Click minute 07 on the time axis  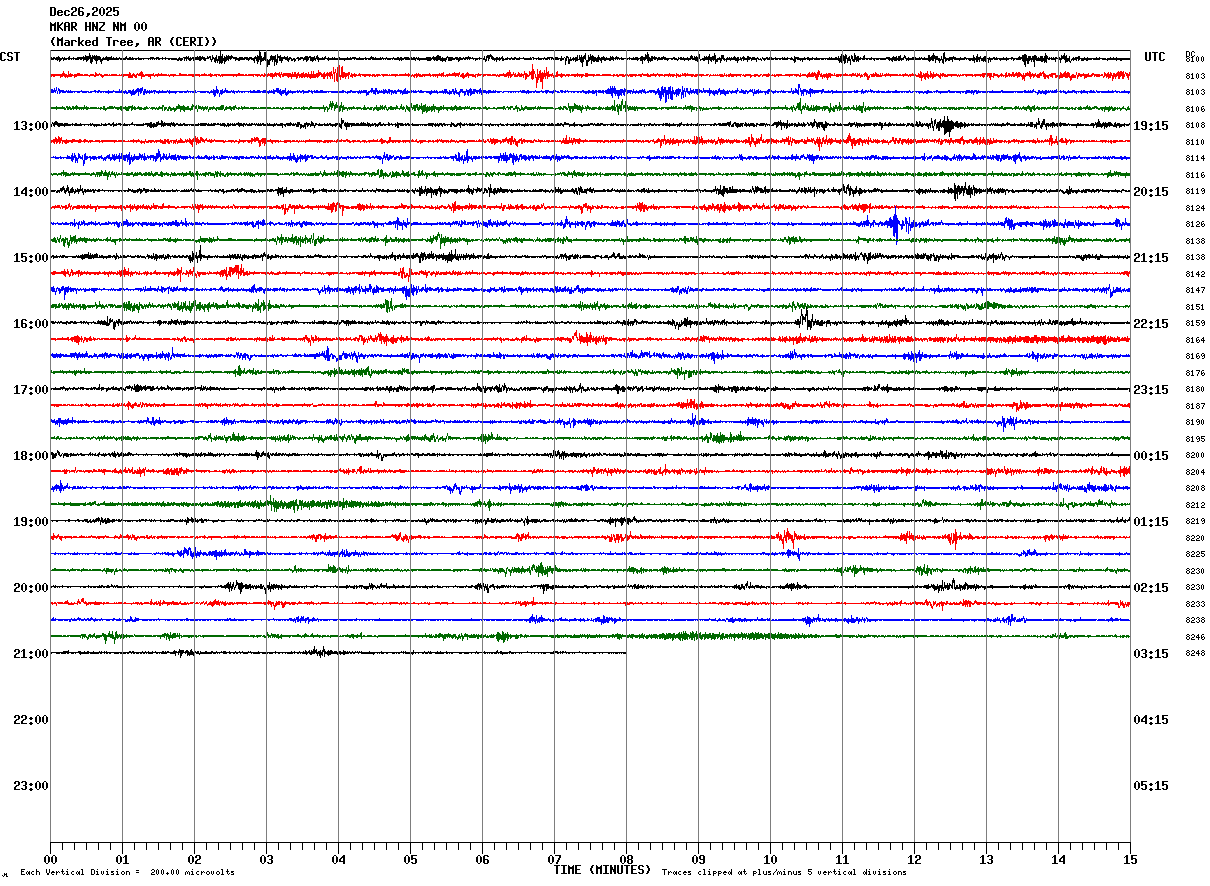pyautogui.click(x=554, y=859)
